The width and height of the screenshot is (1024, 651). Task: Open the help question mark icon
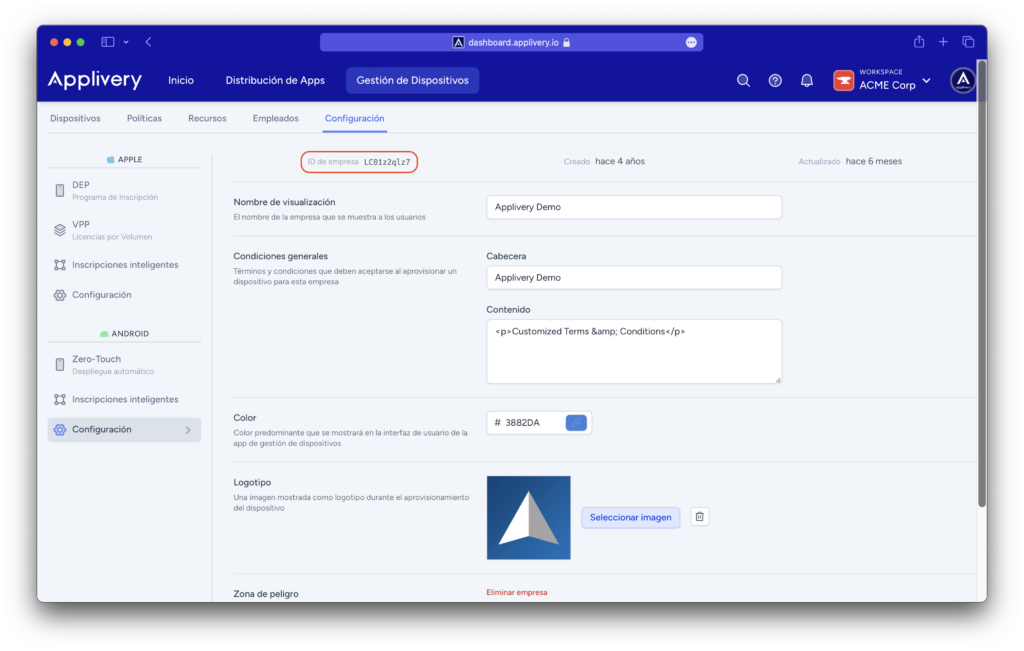[775, 81]
